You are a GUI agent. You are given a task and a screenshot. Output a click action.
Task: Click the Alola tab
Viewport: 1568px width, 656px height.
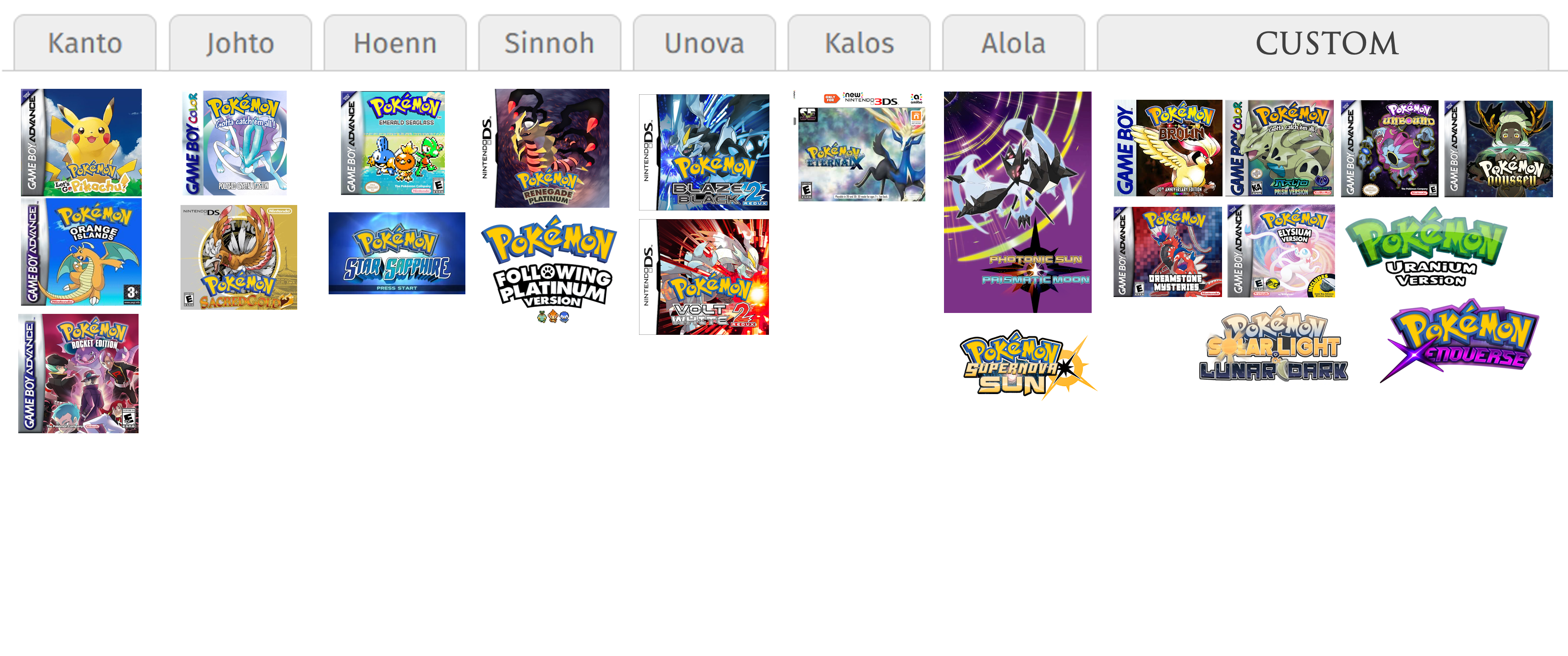[1013, 43]
